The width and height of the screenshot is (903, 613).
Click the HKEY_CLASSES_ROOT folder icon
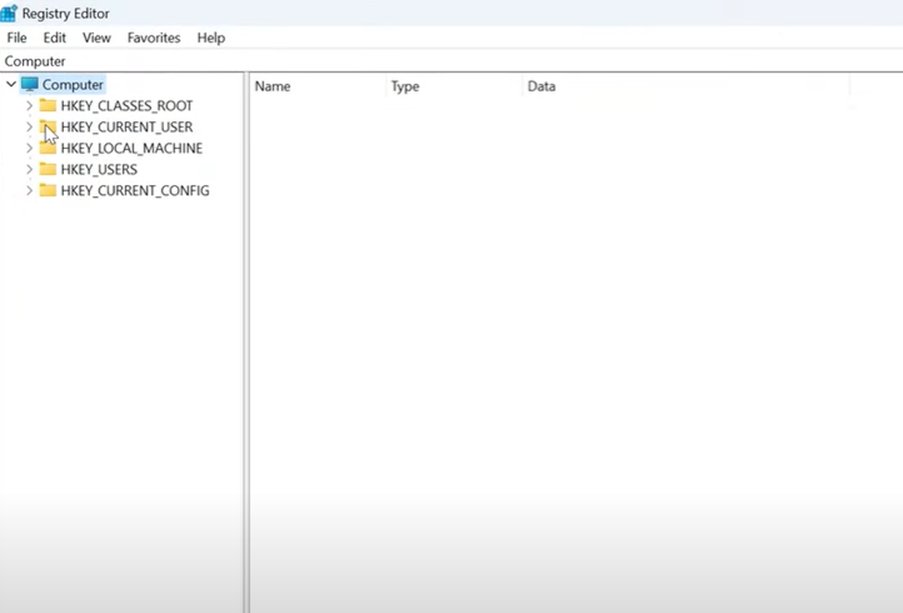tap(48, 105)
